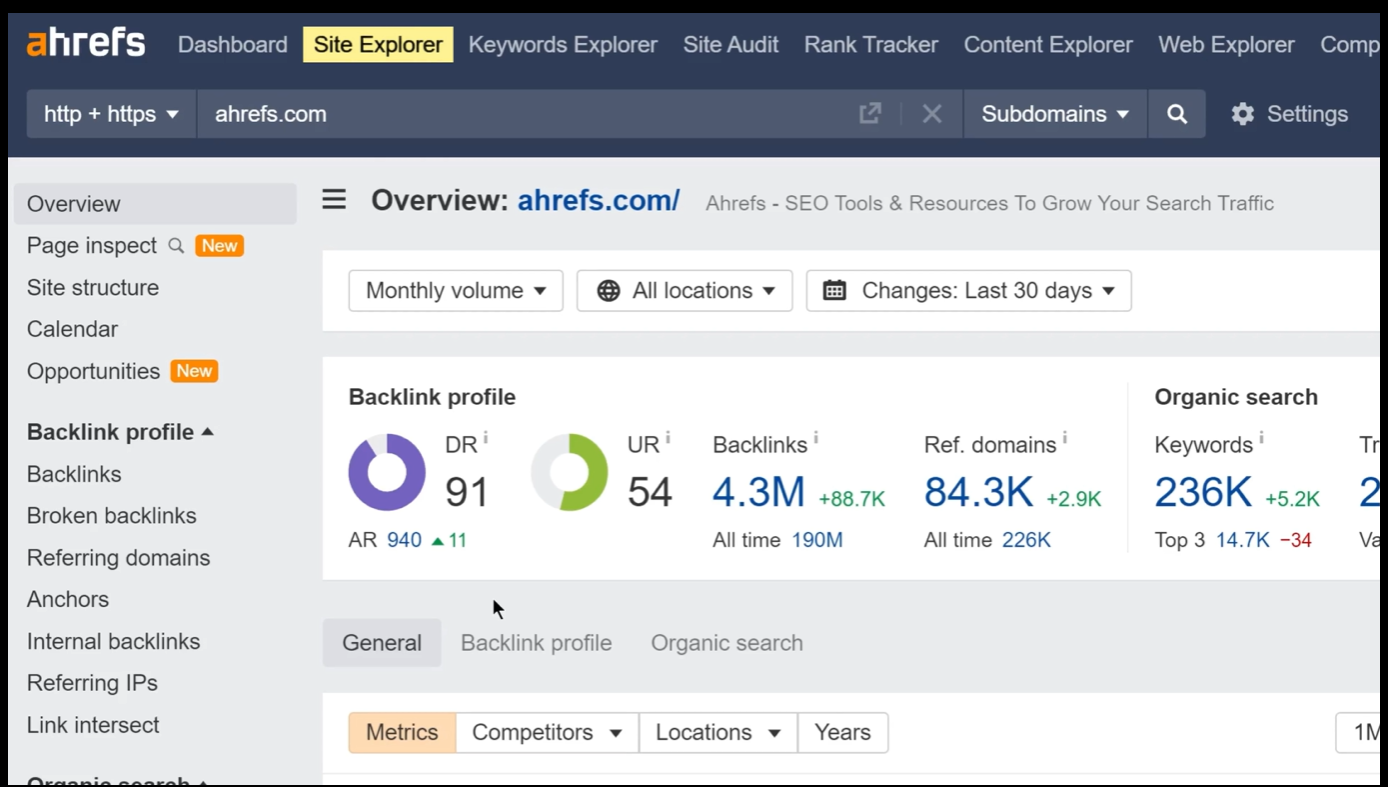Open Broken backlinks in the sidebar
Image resolution: width=1388 pixels, height=787 pixels.
(112, 517)
